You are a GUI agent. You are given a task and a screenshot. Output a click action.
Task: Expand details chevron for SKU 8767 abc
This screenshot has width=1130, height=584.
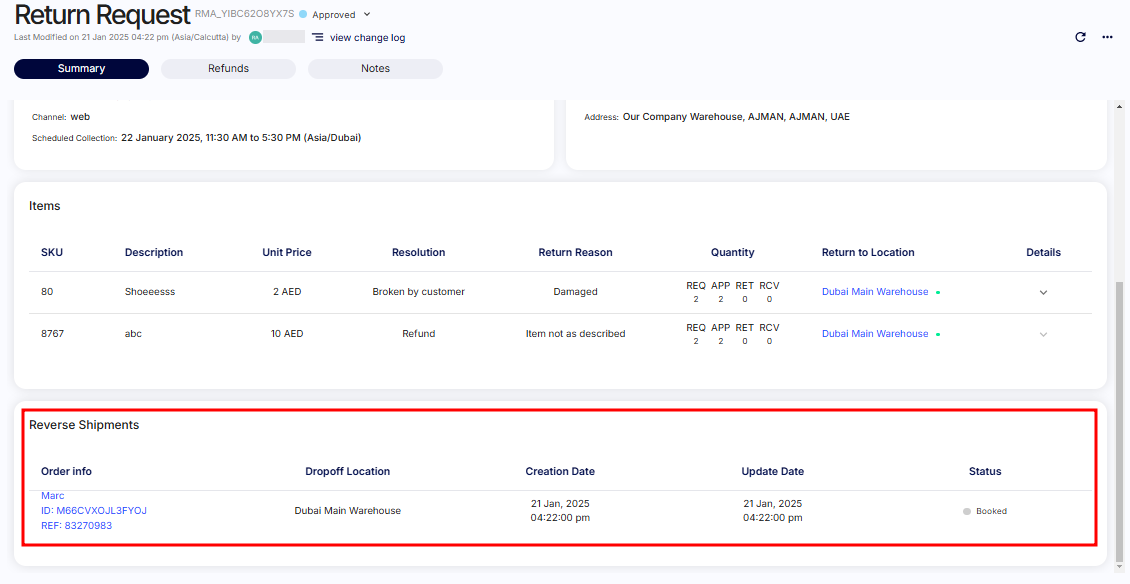coord(1043,334)
